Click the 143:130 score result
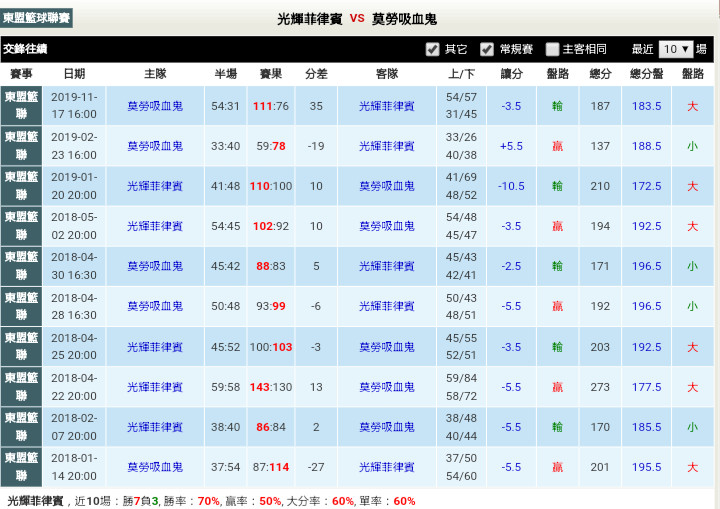The image size is (720, 509). [271, 387]
